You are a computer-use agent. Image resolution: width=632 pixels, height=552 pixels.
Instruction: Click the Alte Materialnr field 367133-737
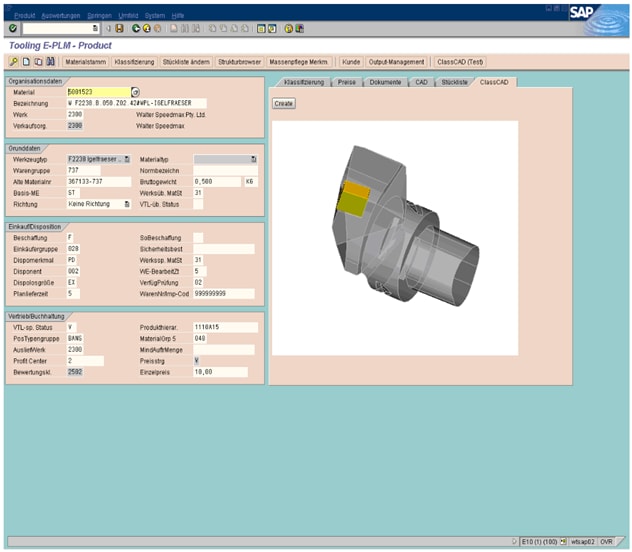99,182
